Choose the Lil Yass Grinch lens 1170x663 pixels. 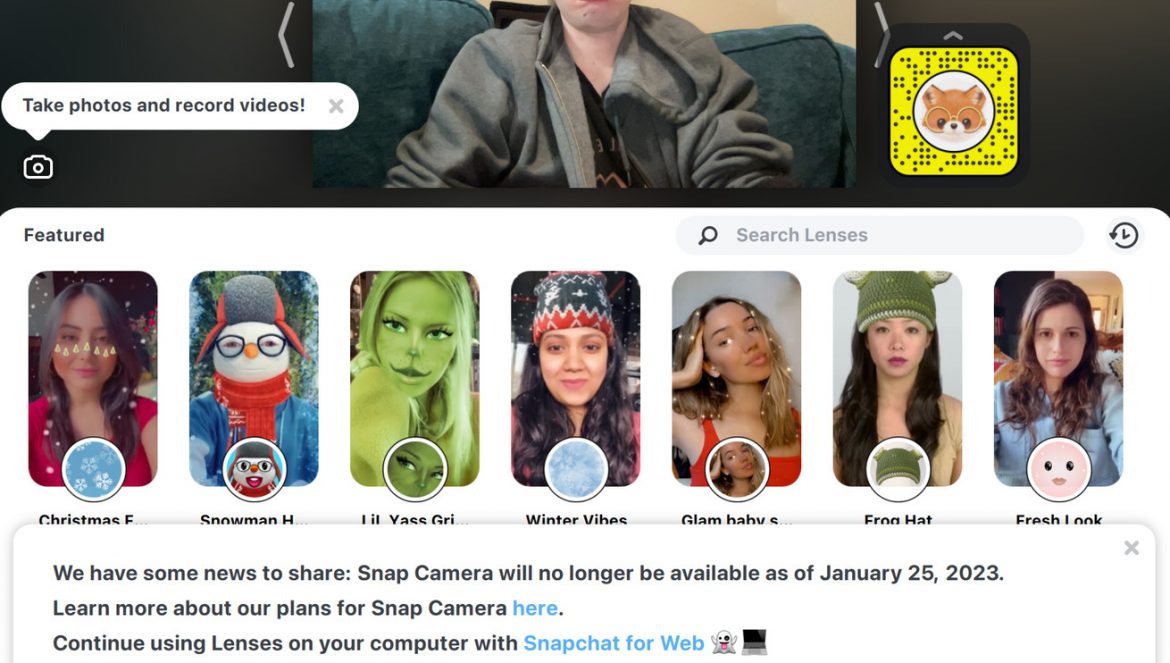pyautogui.click(x=415, y=378)
